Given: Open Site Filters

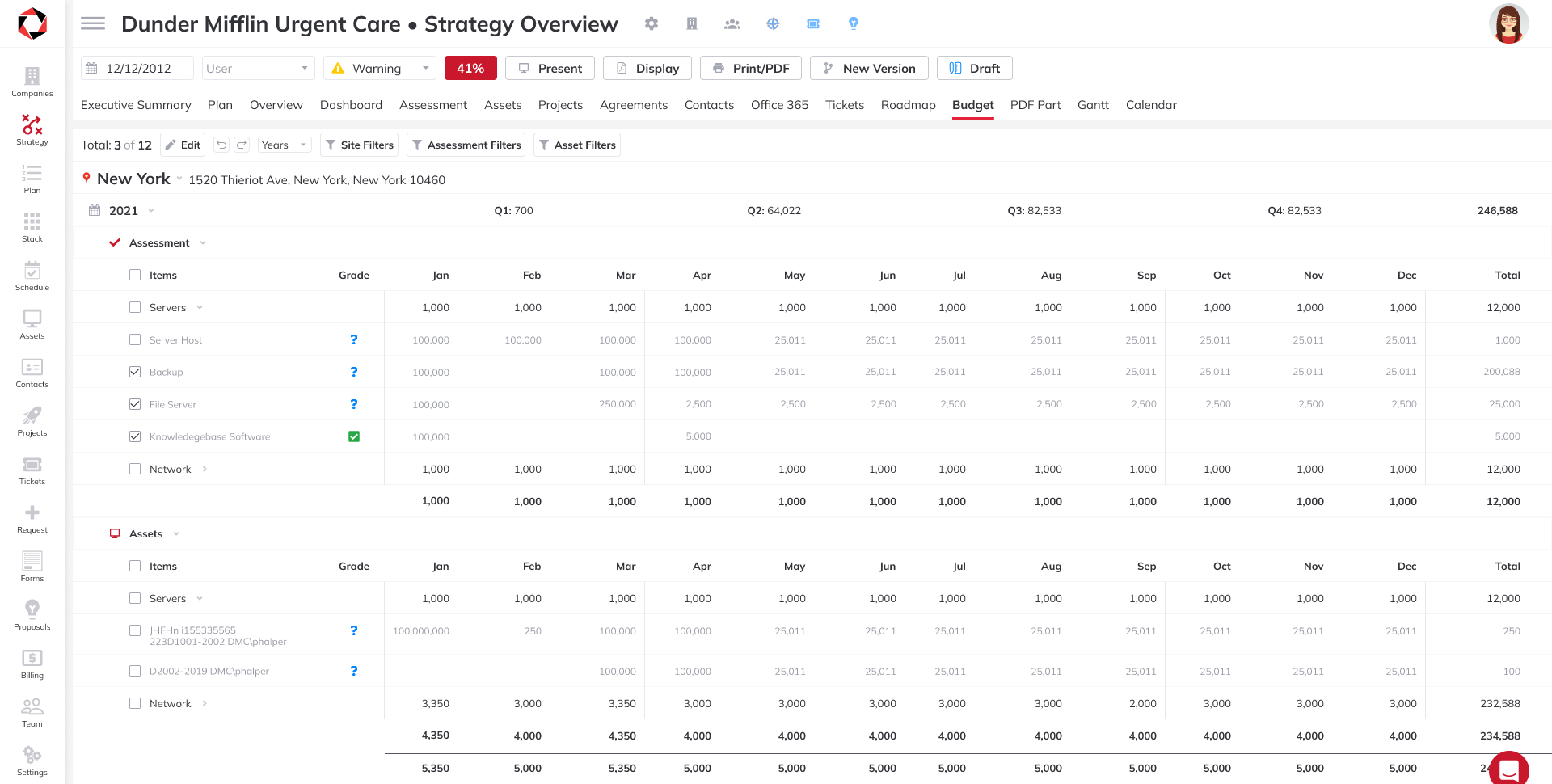Looking at the screenshot, I should 359,145.
